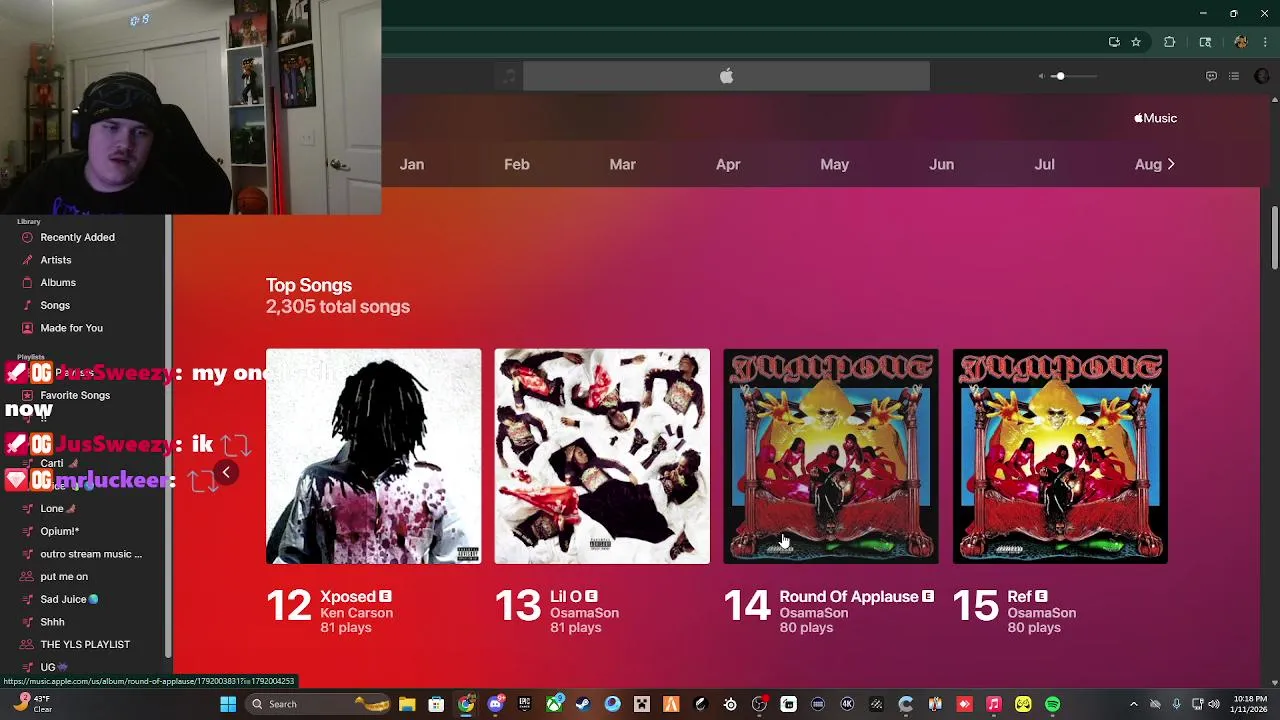Click the Ref album artwork

point(1060,456)
